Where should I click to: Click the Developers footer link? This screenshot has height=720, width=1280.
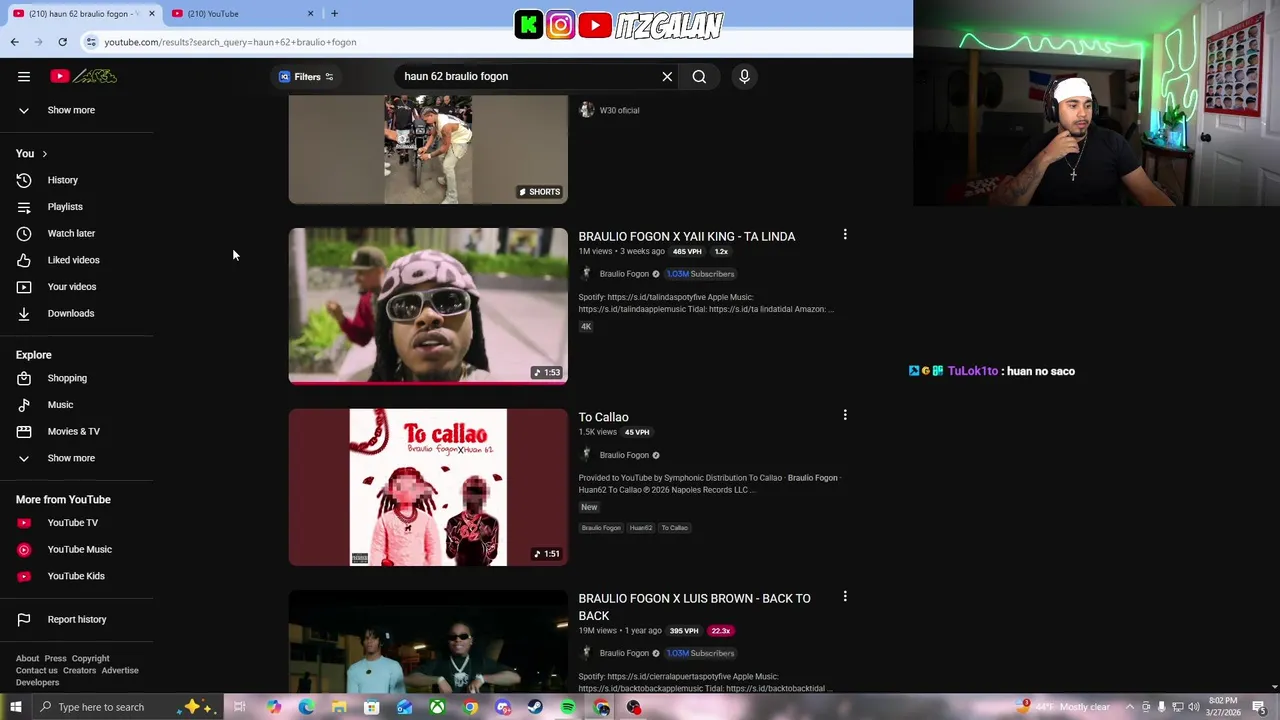pyautogui.click(x=37, y=682)
